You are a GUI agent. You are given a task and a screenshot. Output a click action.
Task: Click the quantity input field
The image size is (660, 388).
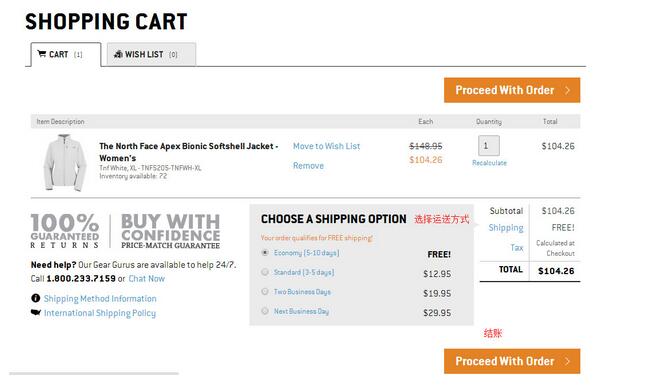tap(489, 146)
